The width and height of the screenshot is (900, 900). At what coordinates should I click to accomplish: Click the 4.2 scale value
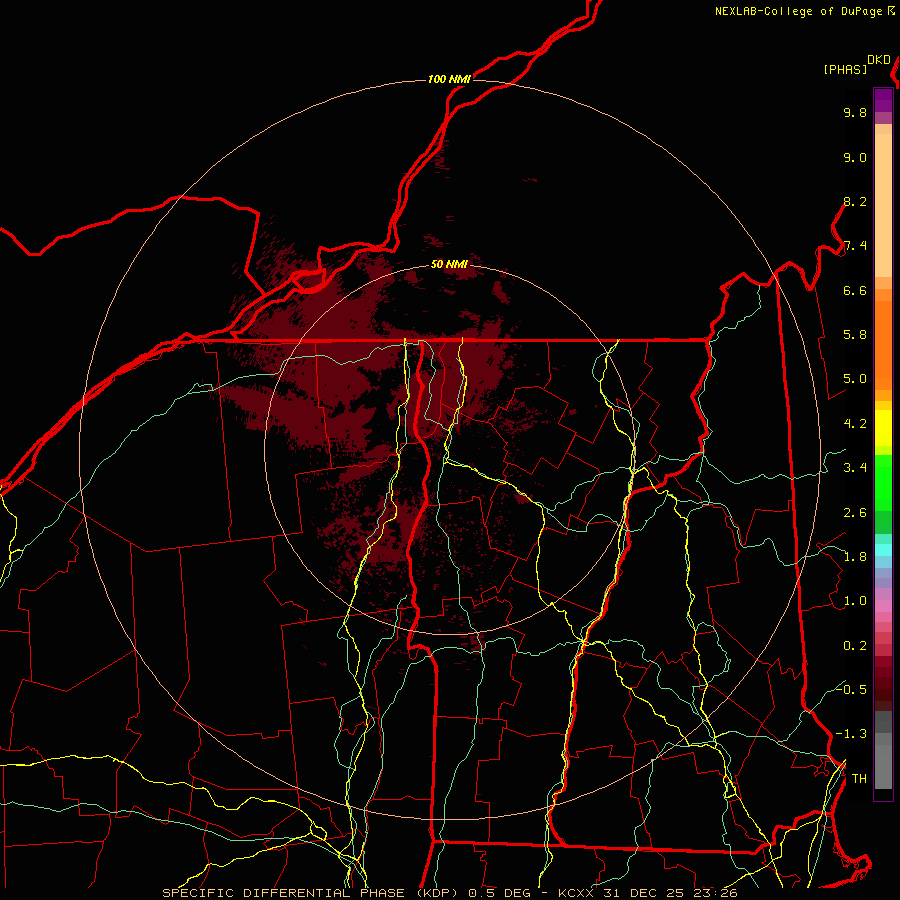point(855,424)
